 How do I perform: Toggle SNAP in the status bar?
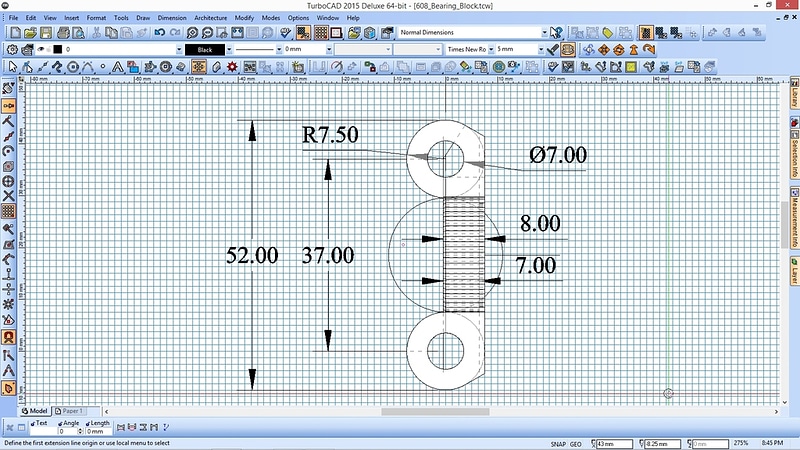point(558,444)
